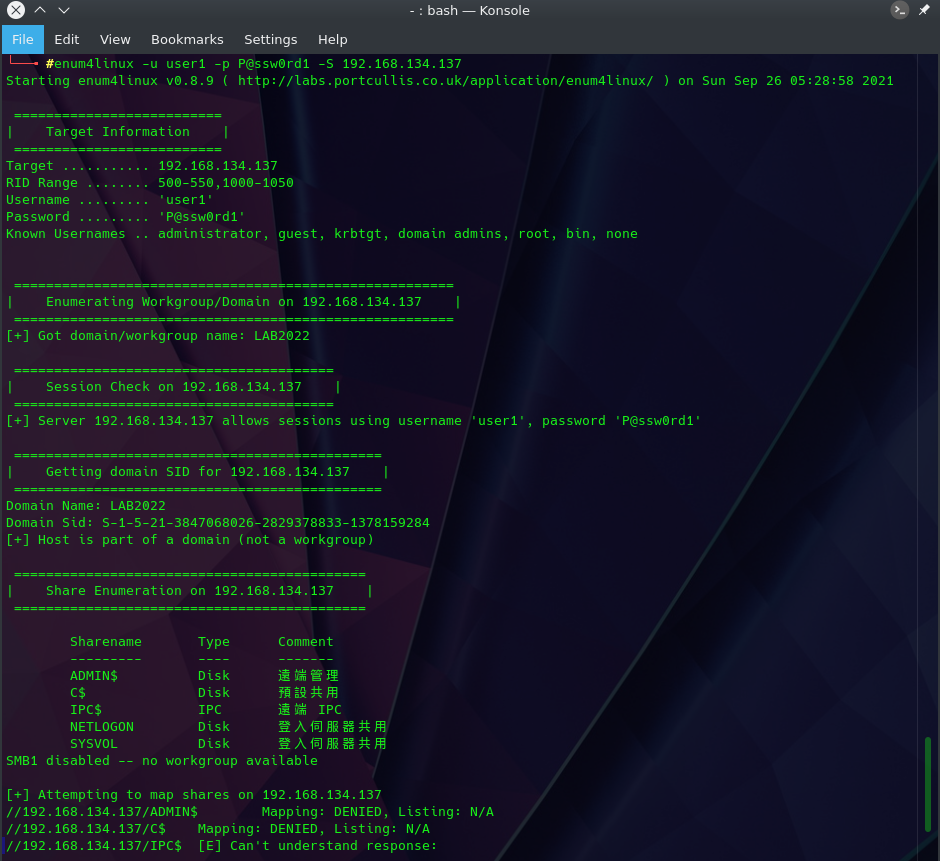940x861 pixels.
Task: Click the 'Can't understand response' error
Action: tap(318, 845)
